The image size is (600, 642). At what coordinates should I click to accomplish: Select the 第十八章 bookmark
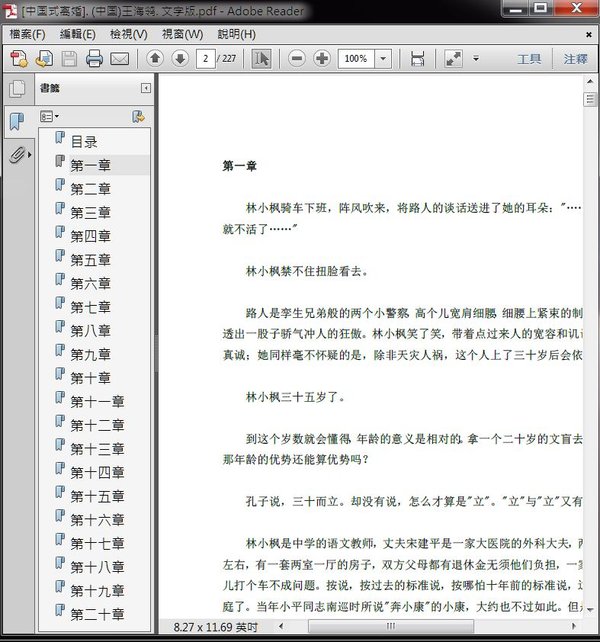tap(97, 567)
